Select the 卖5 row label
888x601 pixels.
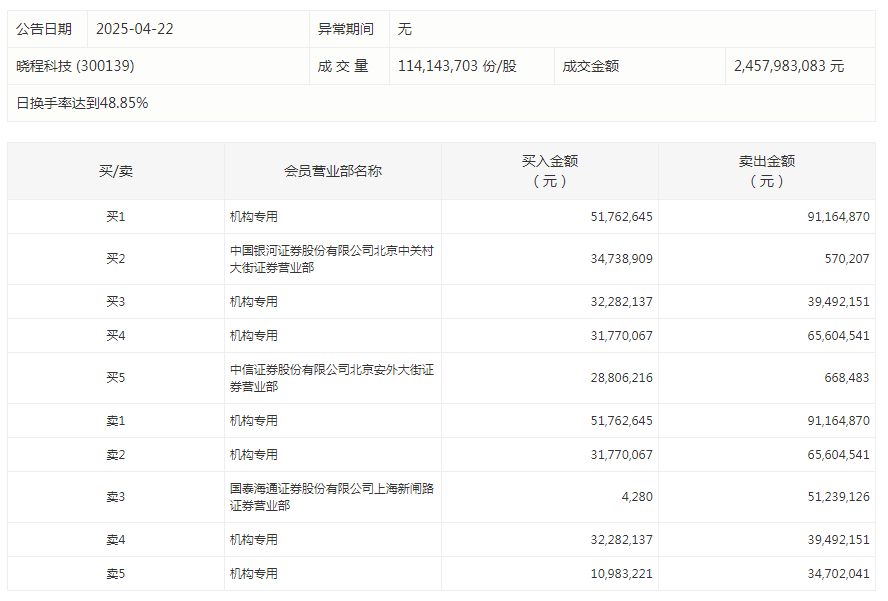click(116, 574)
